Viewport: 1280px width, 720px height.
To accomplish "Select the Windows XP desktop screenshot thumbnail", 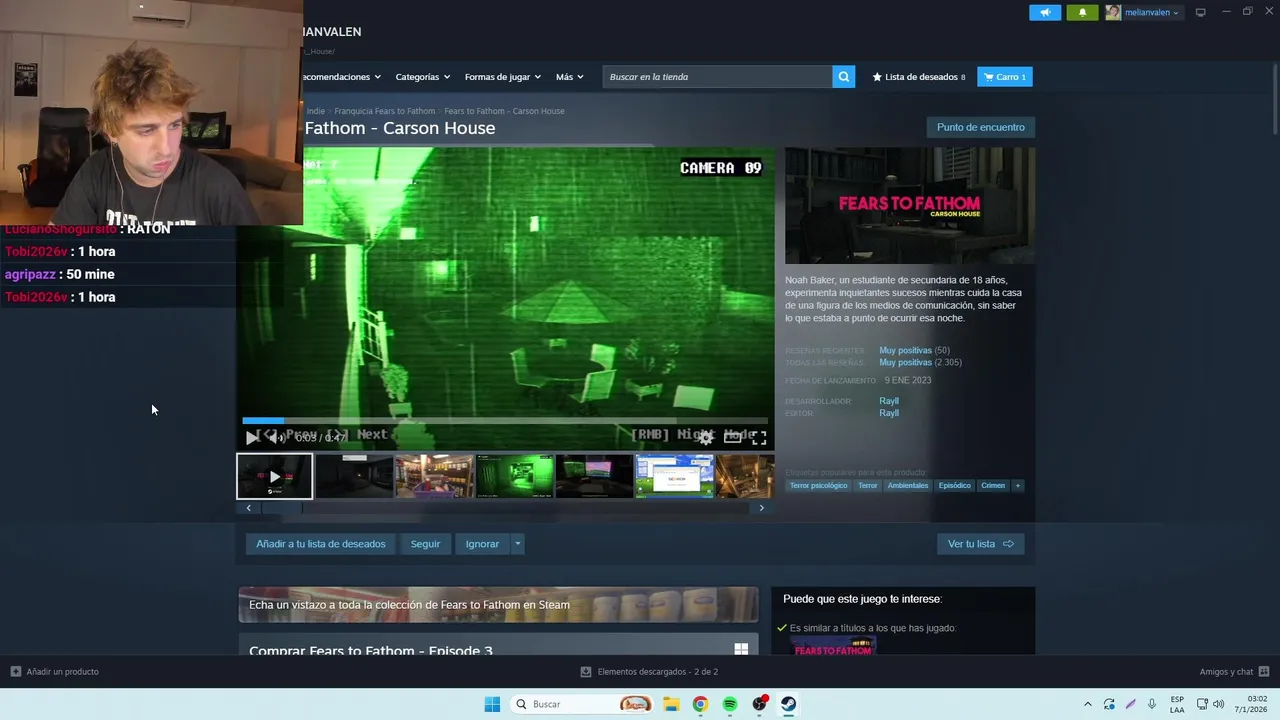I will pyautogui.click(x=674, y=476).
